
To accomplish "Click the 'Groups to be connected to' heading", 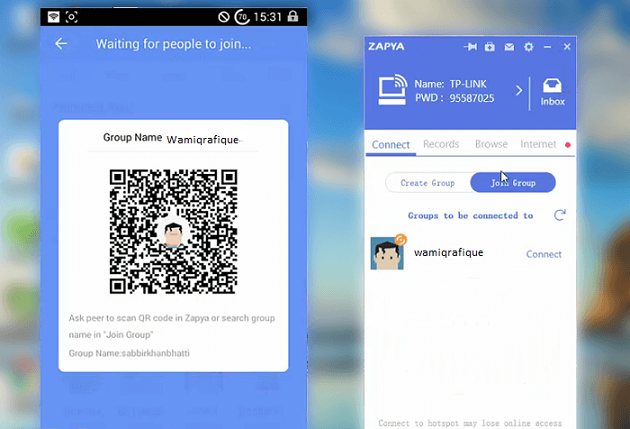I will (470, 216).
